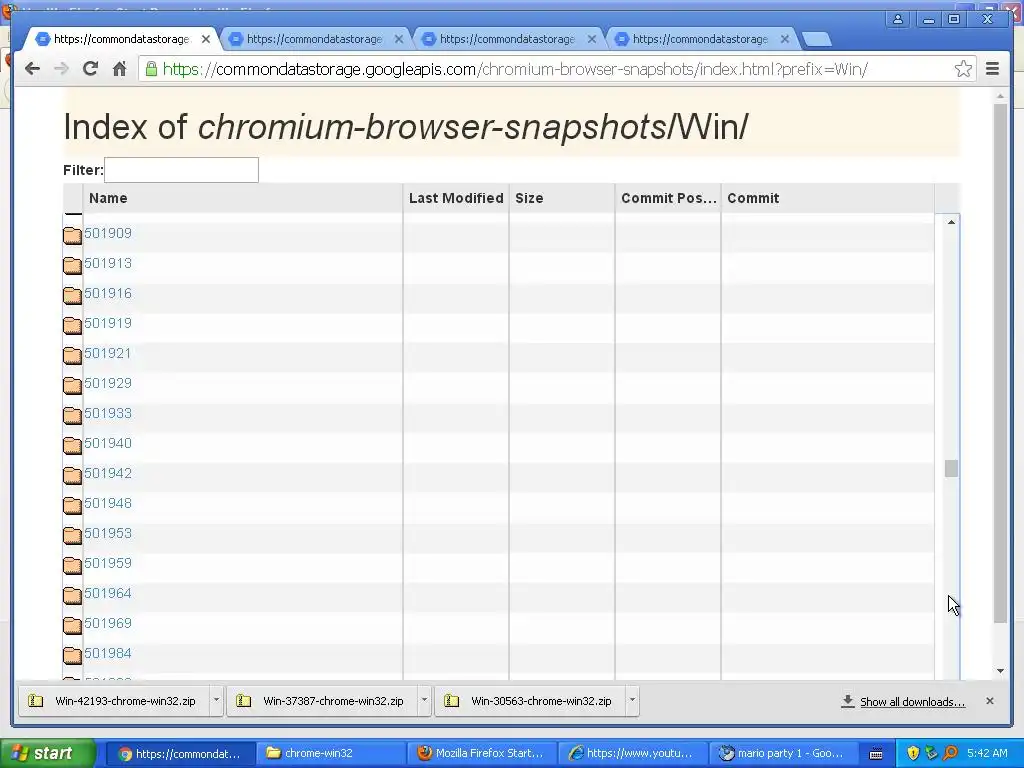The image size is (1024, 768).
Task: Open the user profile icon in title bar
Action: [x=898, y=19]
